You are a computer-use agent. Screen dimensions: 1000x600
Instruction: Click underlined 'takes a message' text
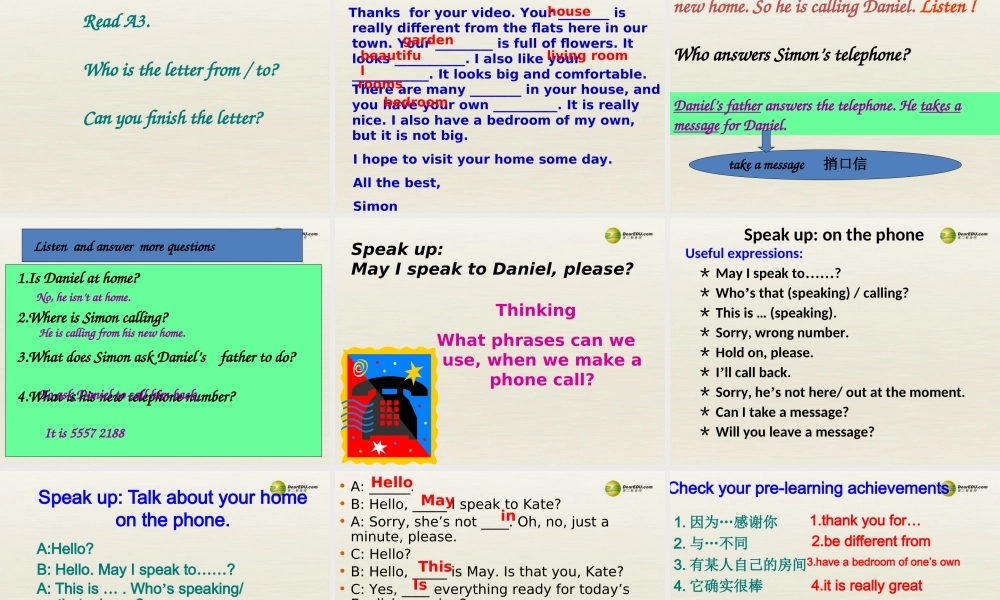940,106
